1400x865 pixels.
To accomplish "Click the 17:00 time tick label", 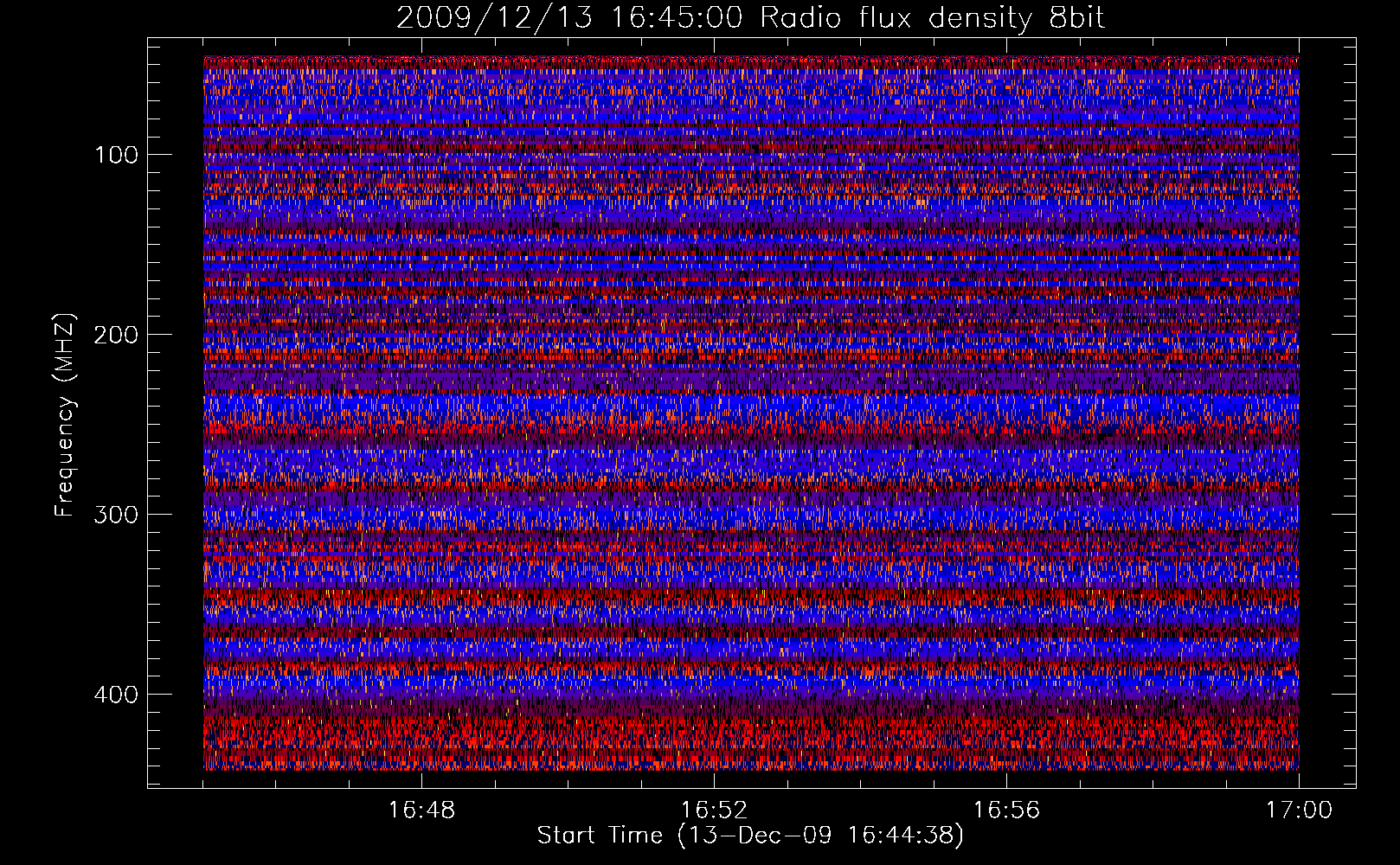I will 1299,811.
